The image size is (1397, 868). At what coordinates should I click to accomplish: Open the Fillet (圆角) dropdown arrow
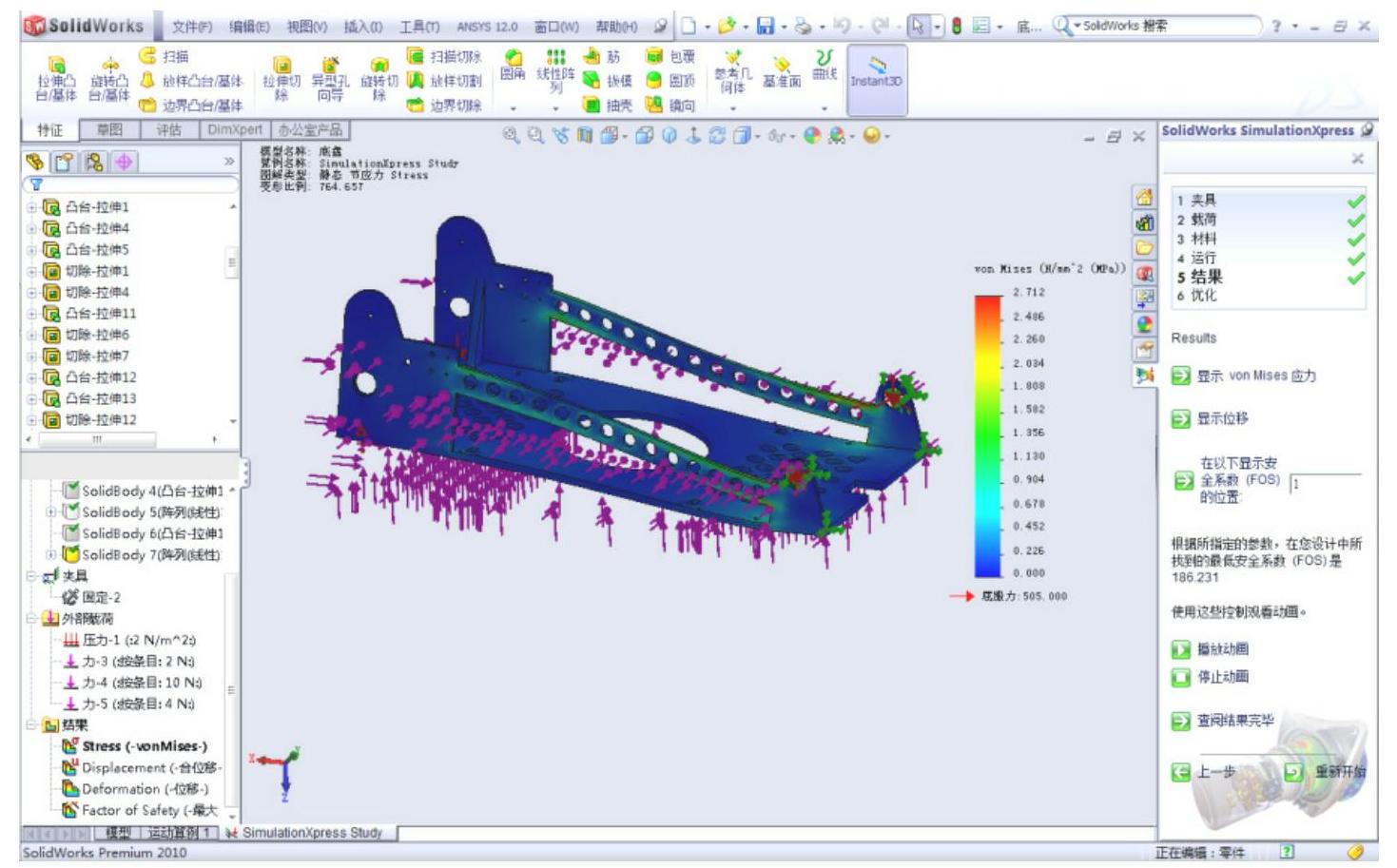coord(513,108)
